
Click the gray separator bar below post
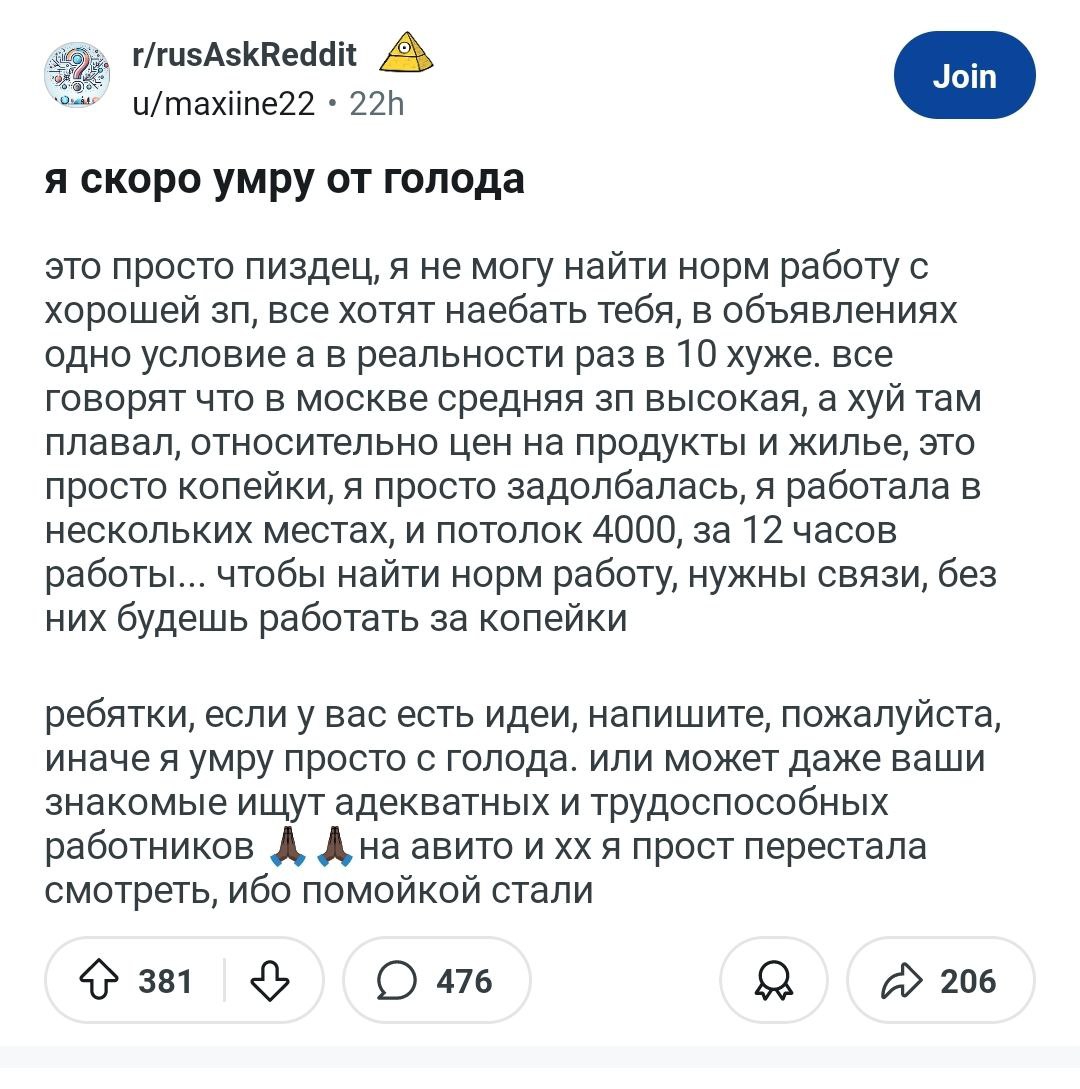[x=540, y=1057]
